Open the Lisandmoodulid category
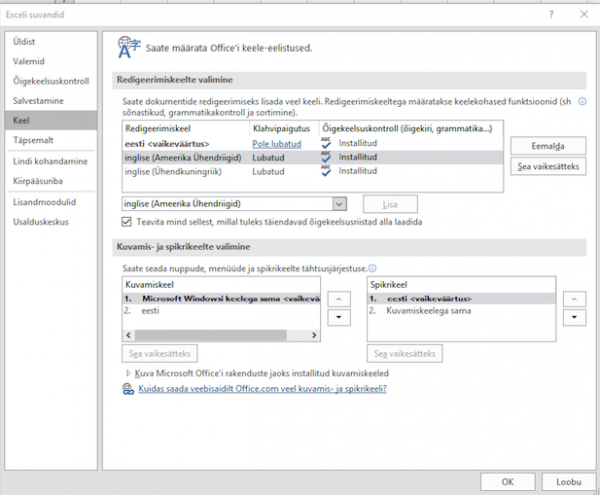 [x=51, y=202]
